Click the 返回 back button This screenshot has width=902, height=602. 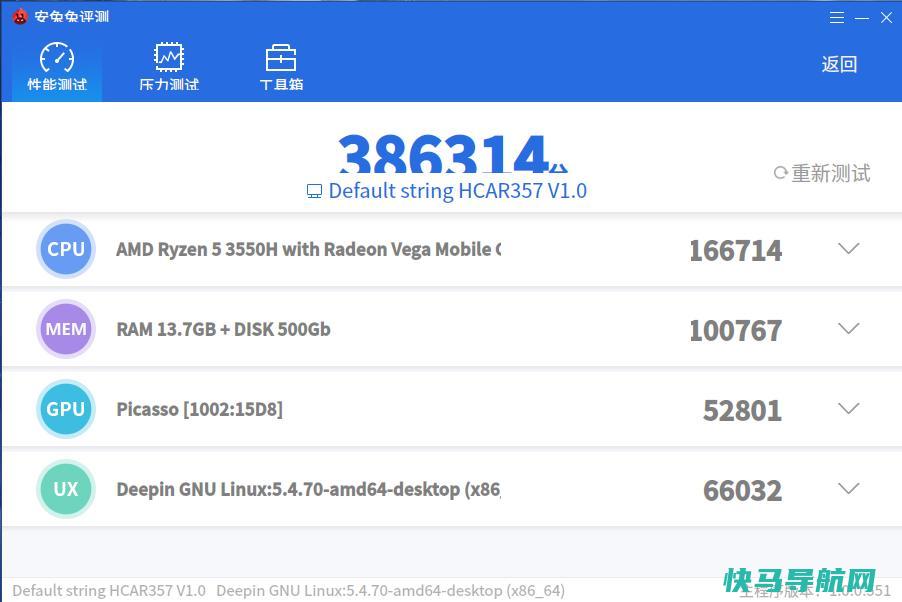pyautogui.click(x=839, y=64)
